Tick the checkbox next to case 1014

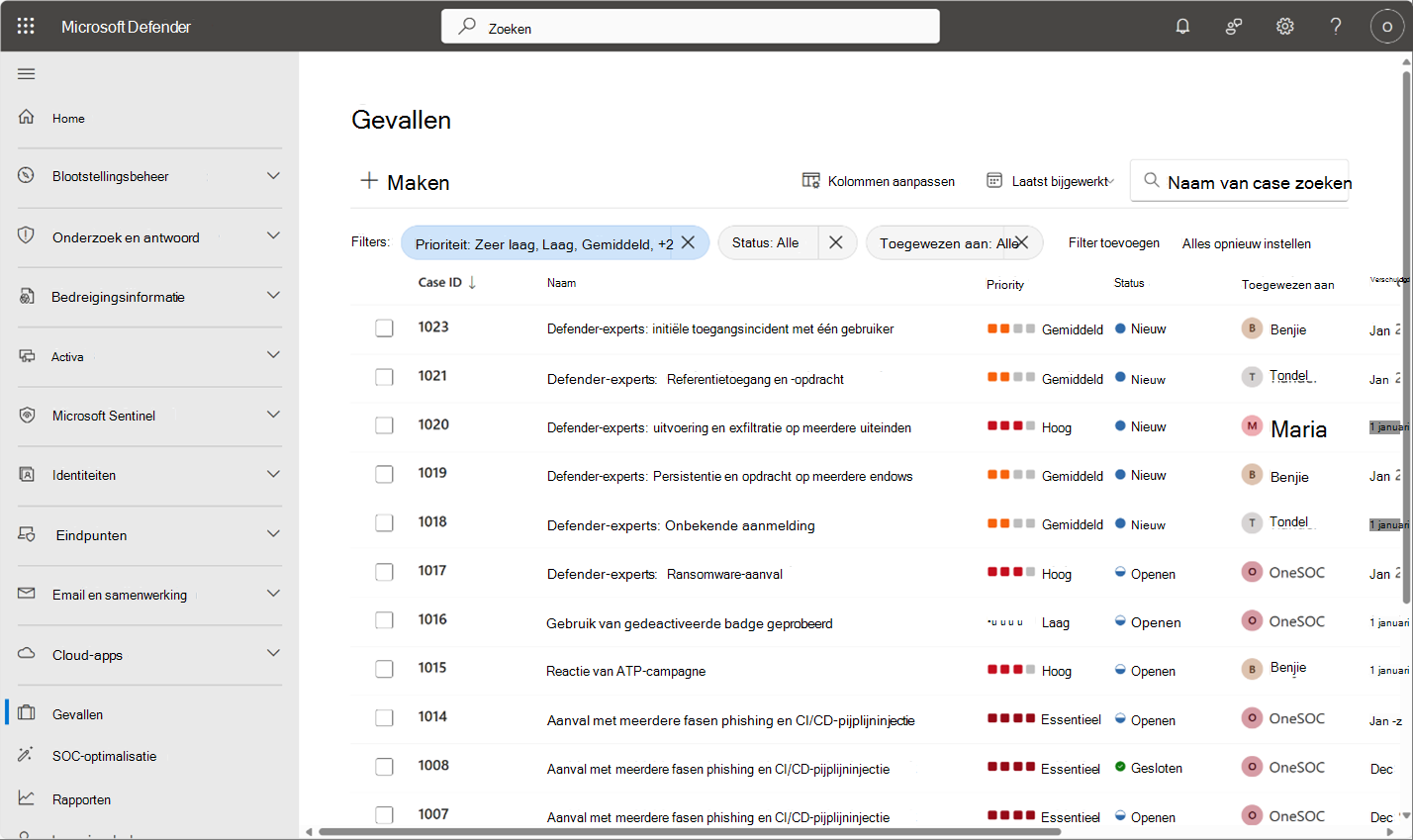384,717
